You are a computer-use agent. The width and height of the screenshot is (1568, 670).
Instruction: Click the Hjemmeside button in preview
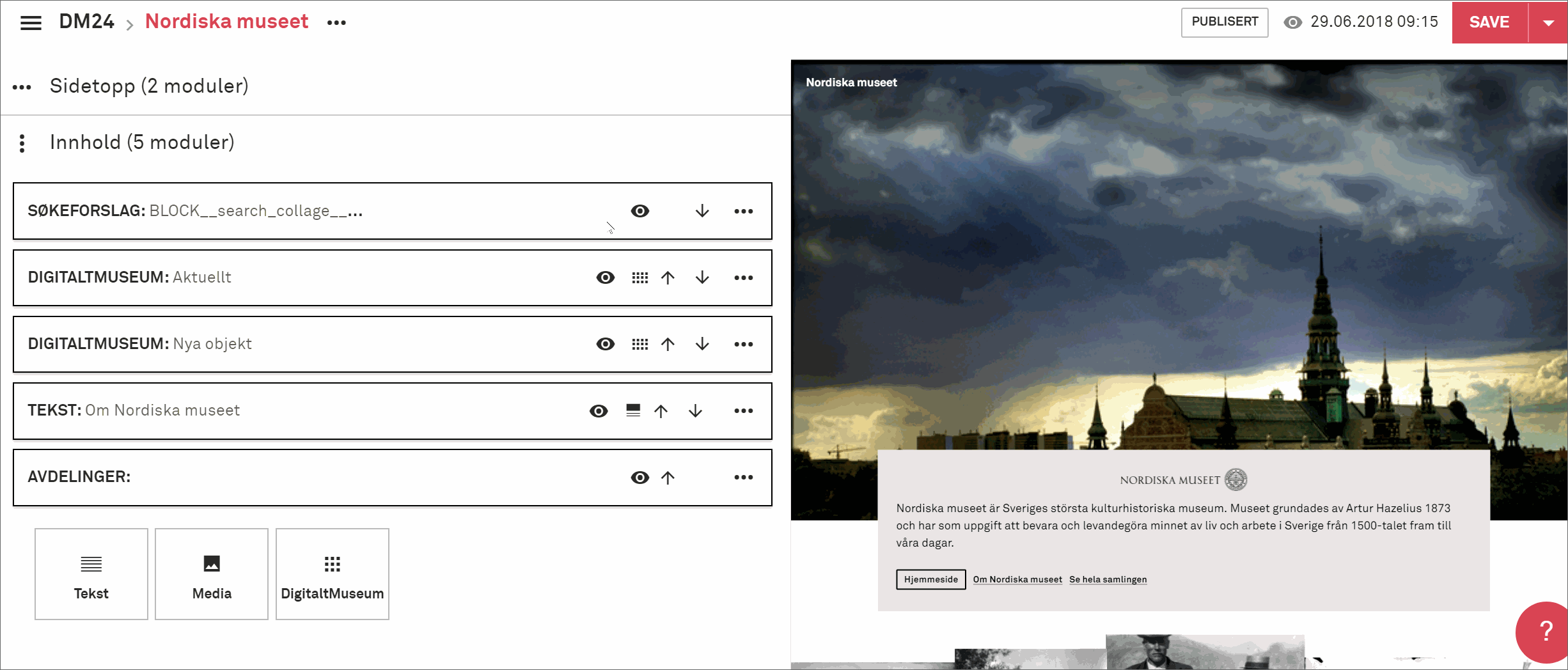(x=930, y=579)
